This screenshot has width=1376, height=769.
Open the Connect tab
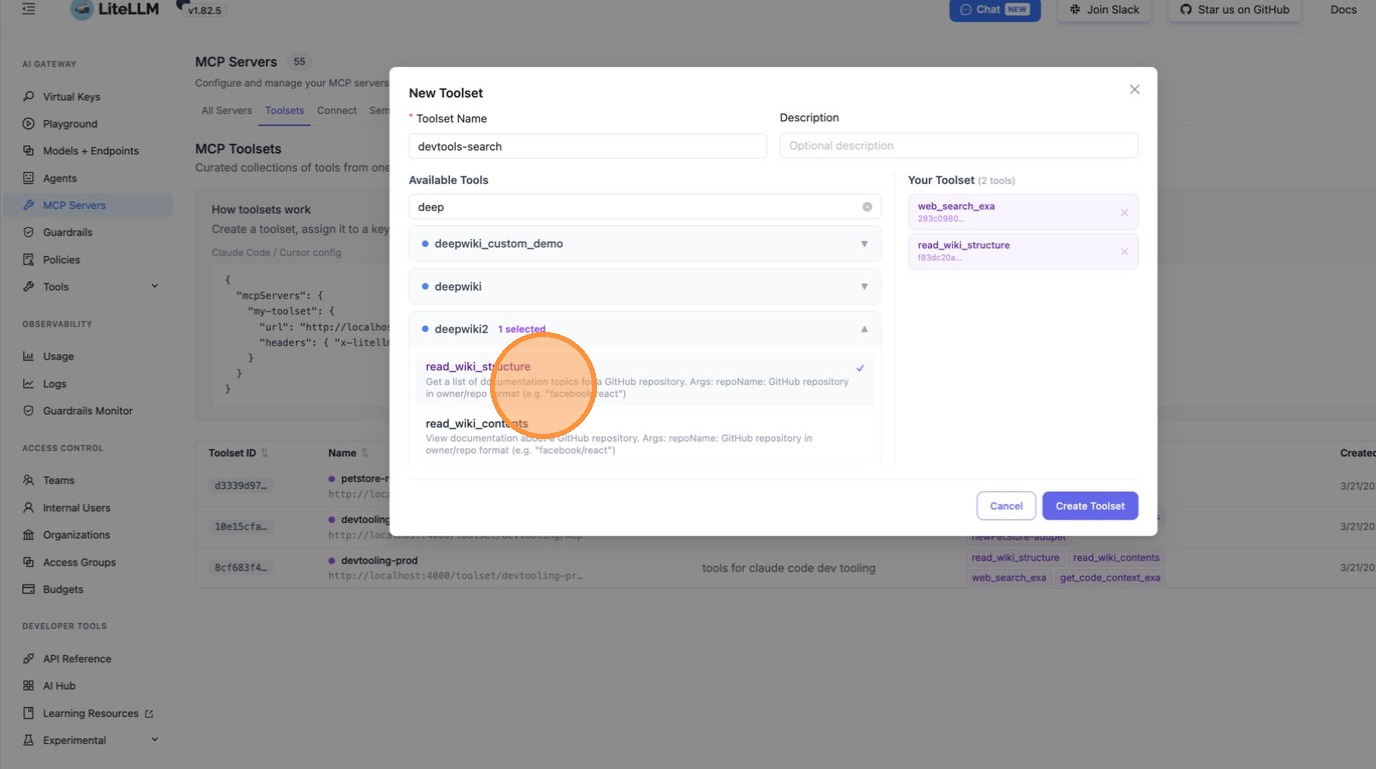coord(337,110)
